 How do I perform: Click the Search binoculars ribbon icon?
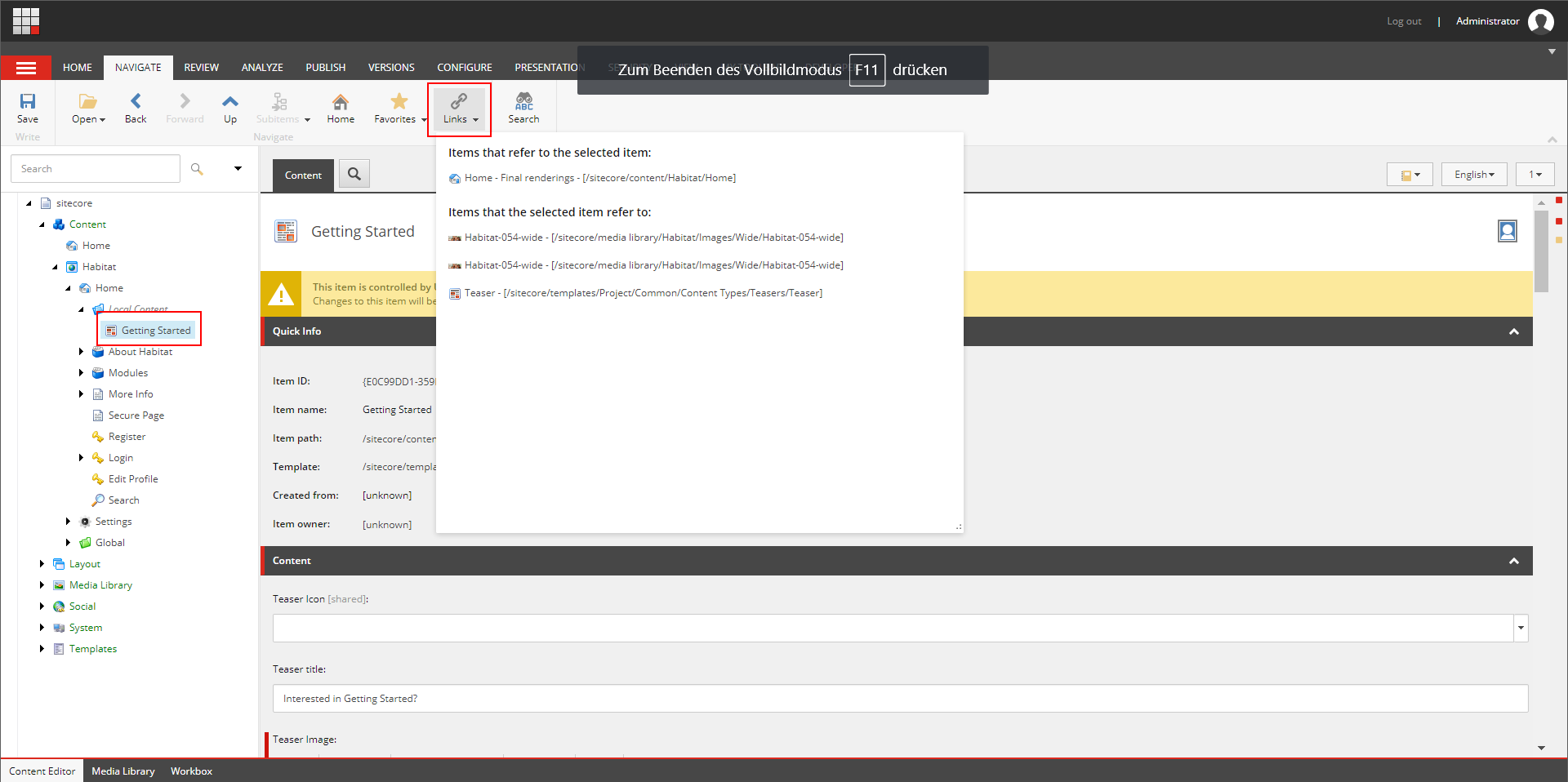(523, 101)
